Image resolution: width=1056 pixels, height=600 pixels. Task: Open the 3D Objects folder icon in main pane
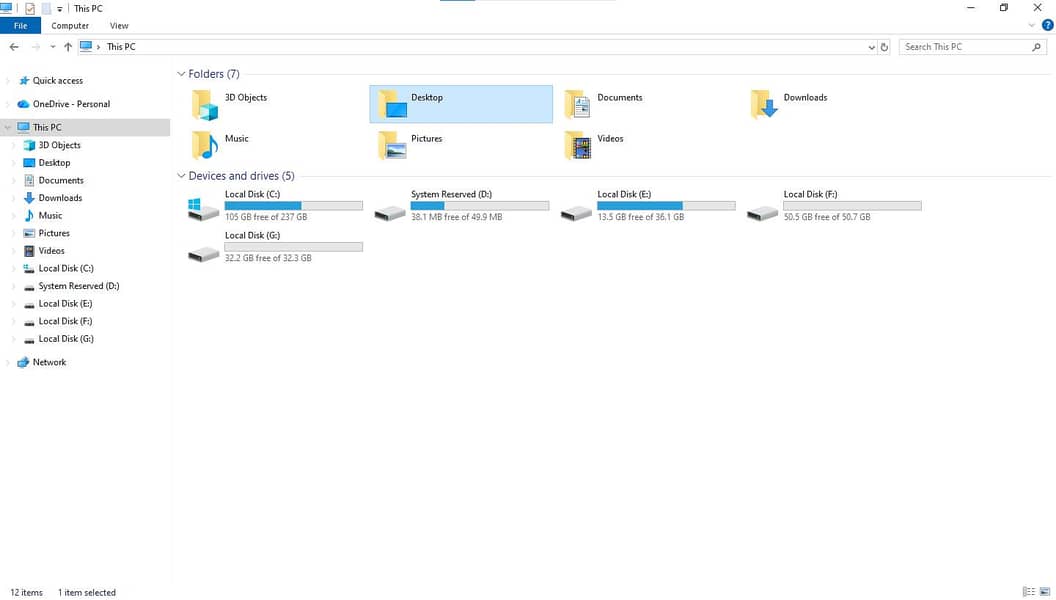pyautogui.click(x=205, y=105)
